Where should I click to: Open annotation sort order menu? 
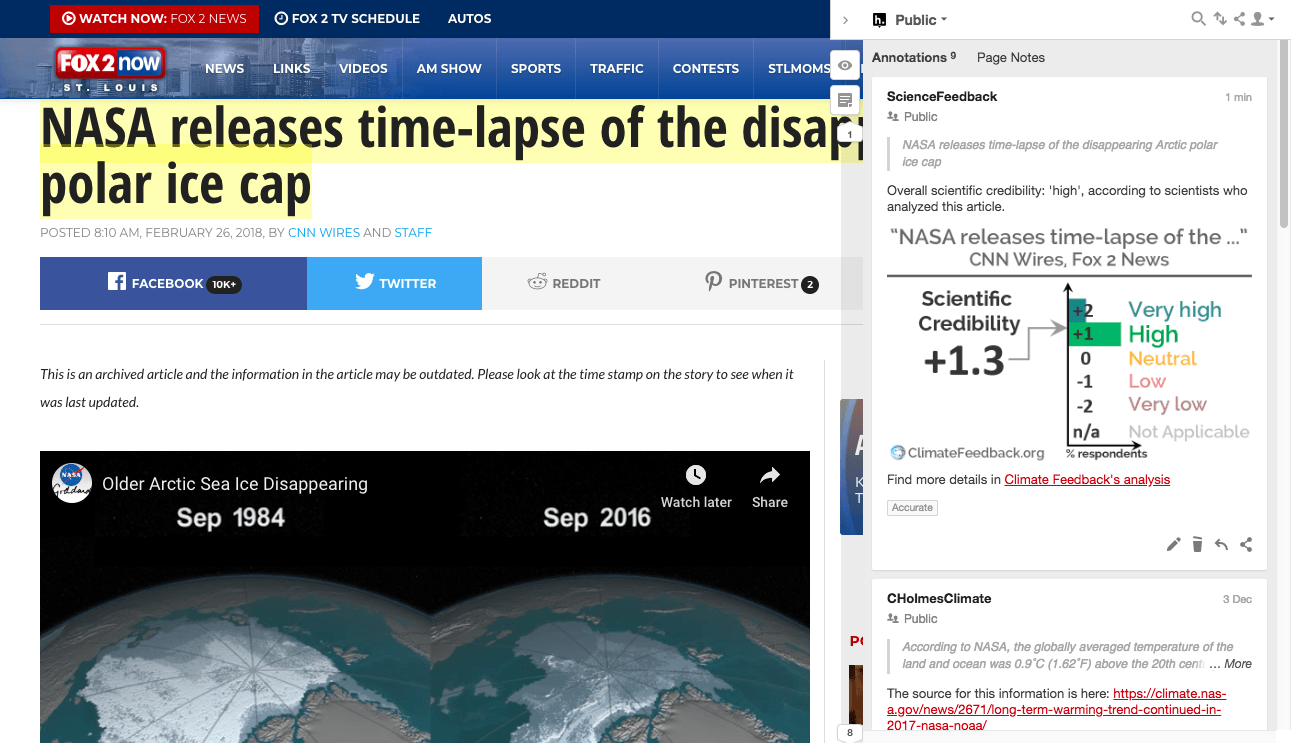point(1219,19)
